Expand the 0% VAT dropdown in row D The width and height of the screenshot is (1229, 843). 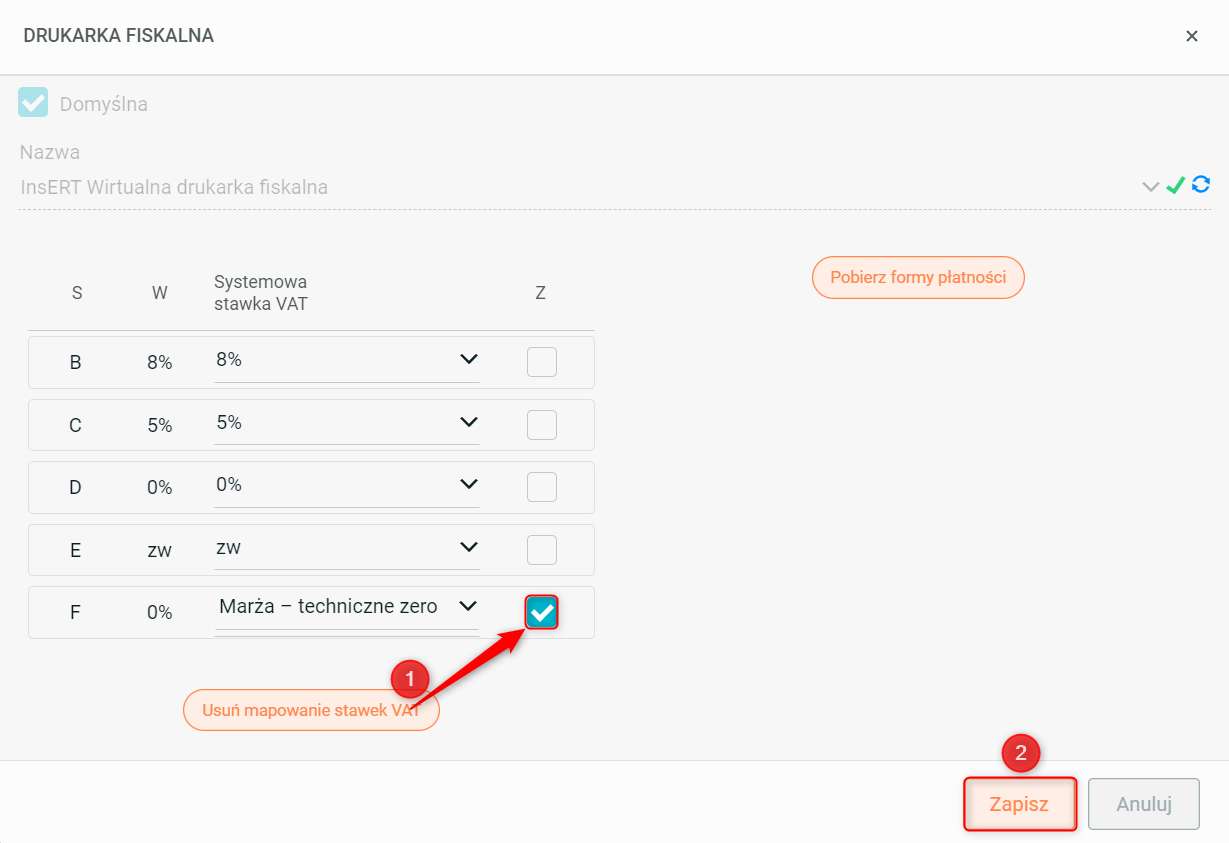pos(468,484)
